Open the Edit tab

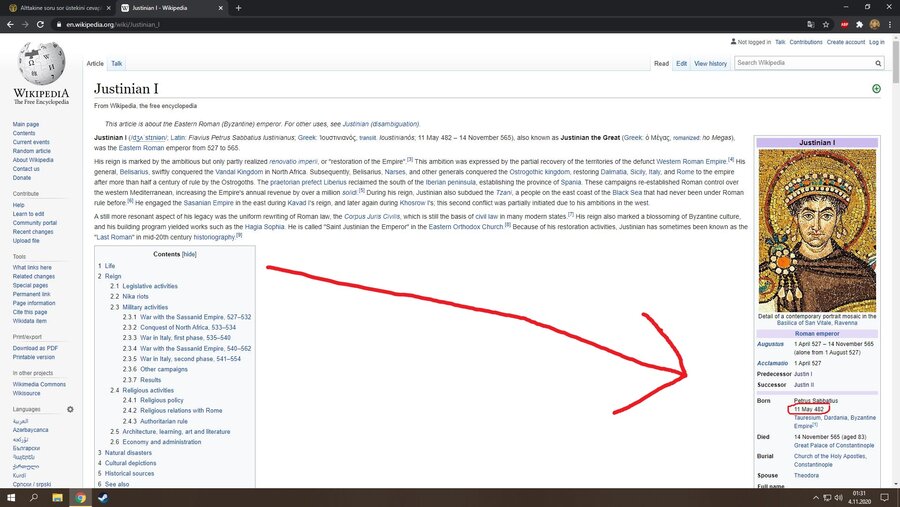pyautogui.click(x=681, y=64)
